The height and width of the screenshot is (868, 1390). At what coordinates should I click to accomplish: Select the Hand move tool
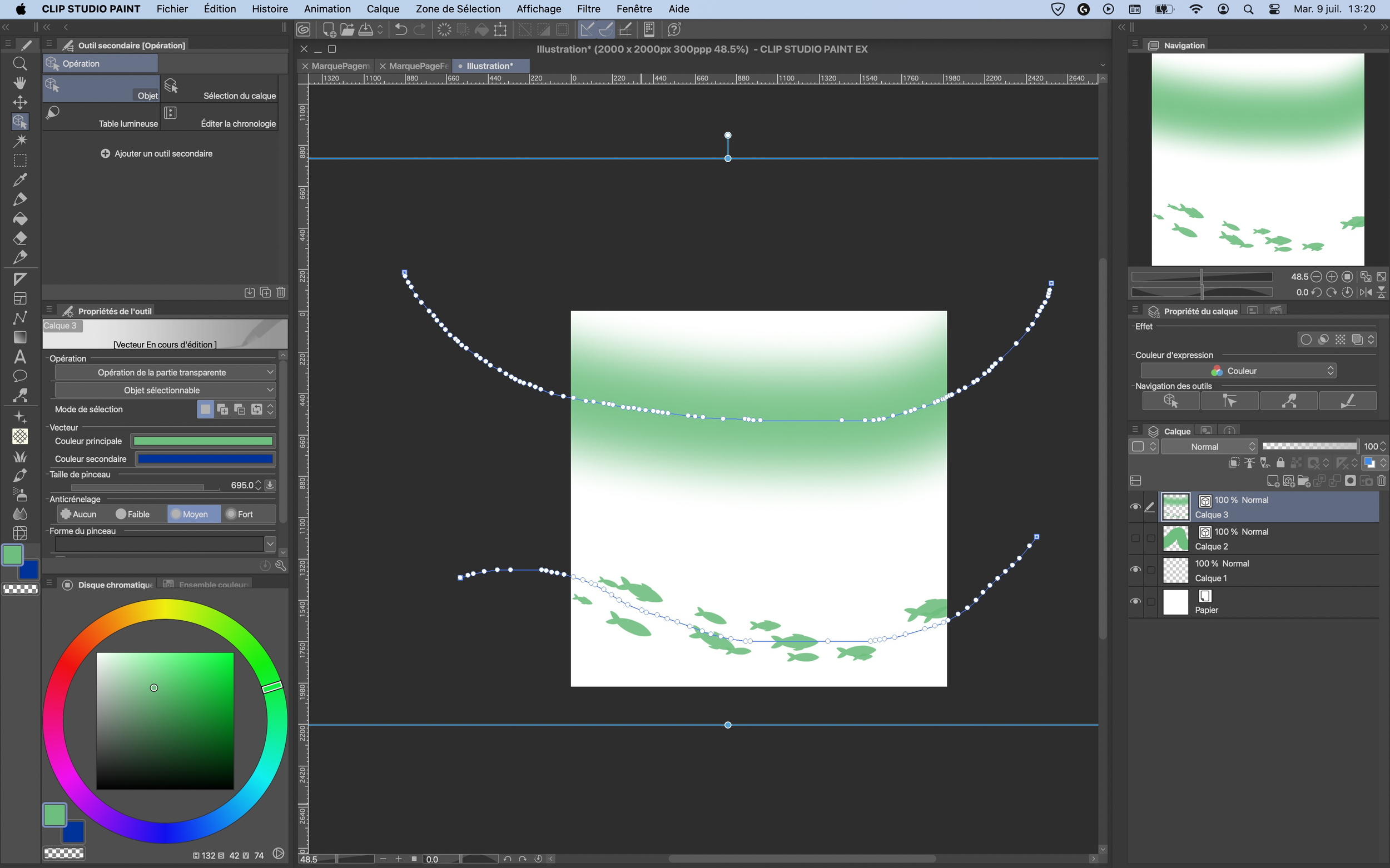coord(19,83)
